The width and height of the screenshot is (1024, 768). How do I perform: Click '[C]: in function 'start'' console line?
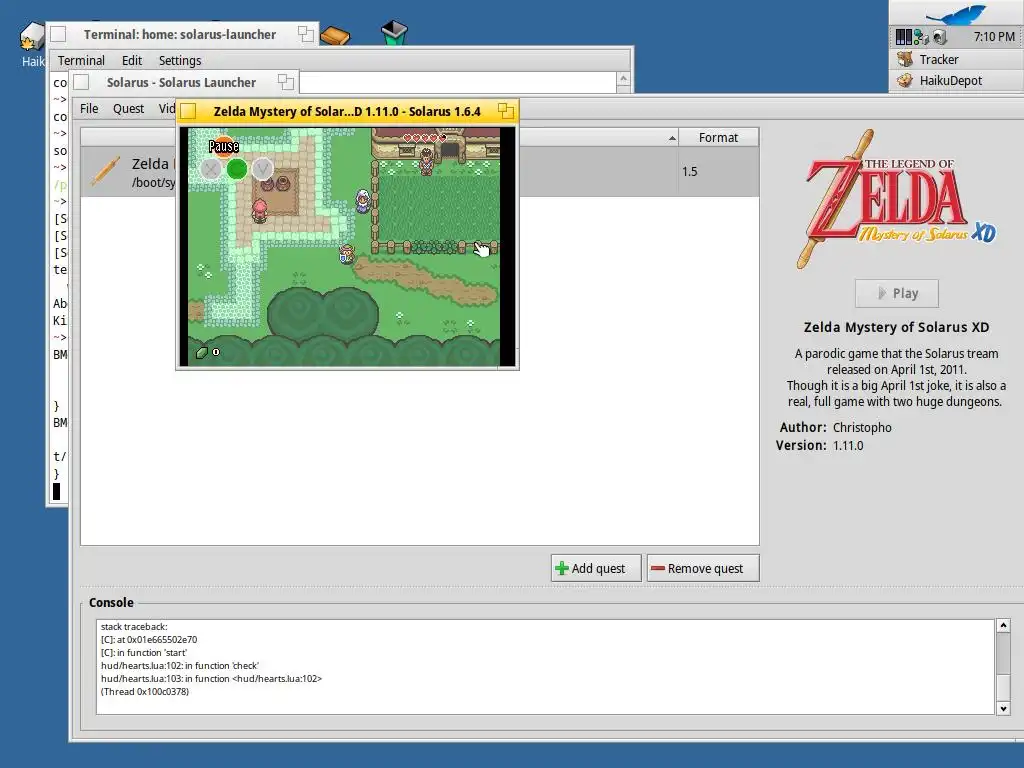pos(144,653)
